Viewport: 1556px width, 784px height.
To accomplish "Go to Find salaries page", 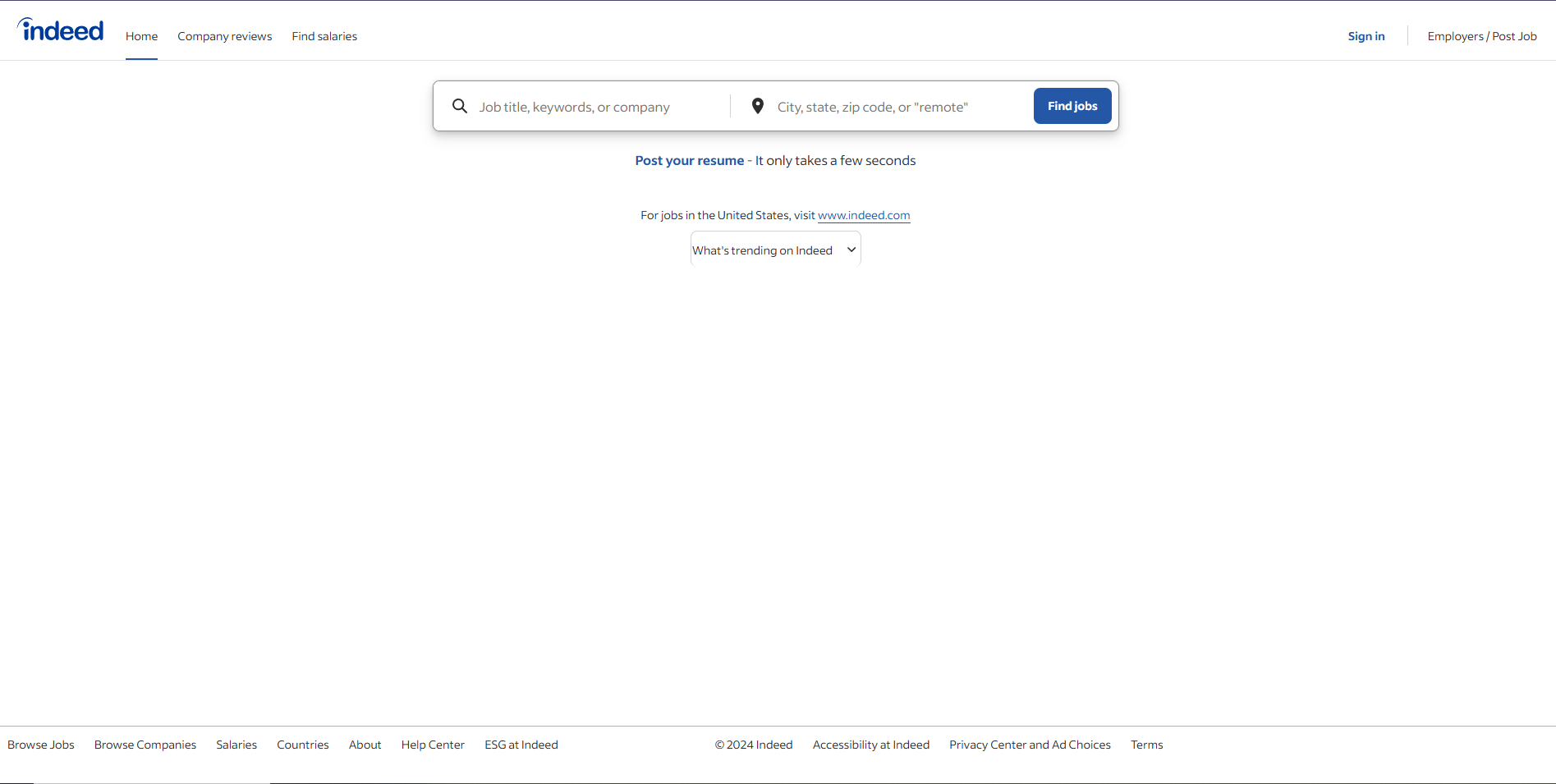I will (x=324, y=36).
